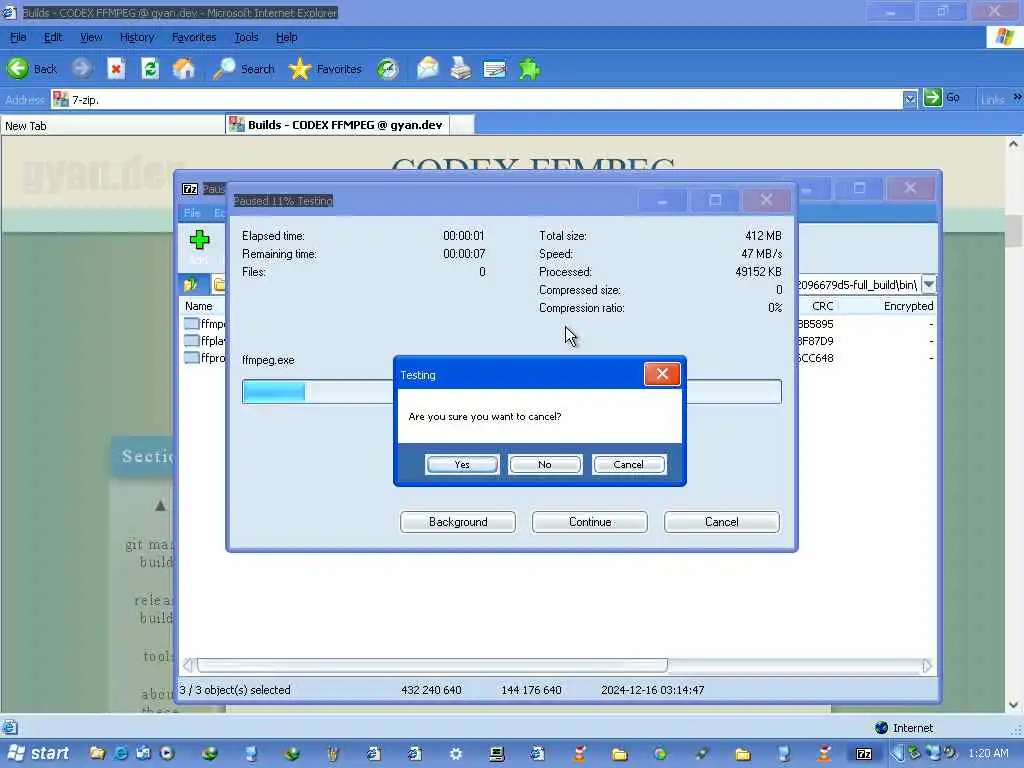The image size is (1024, 768).
Task: Open the Favorites menu in menu bar
Action: click(194, 37)
